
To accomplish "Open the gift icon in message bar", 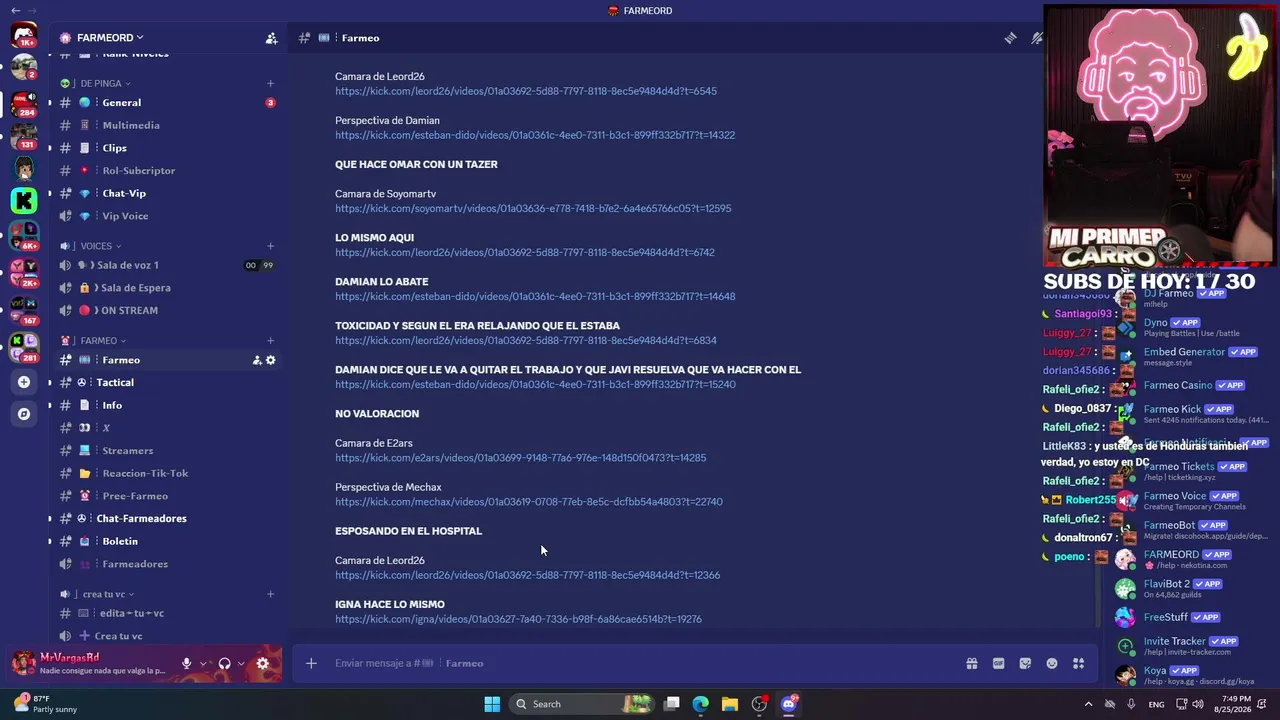I will coord(971,663).
